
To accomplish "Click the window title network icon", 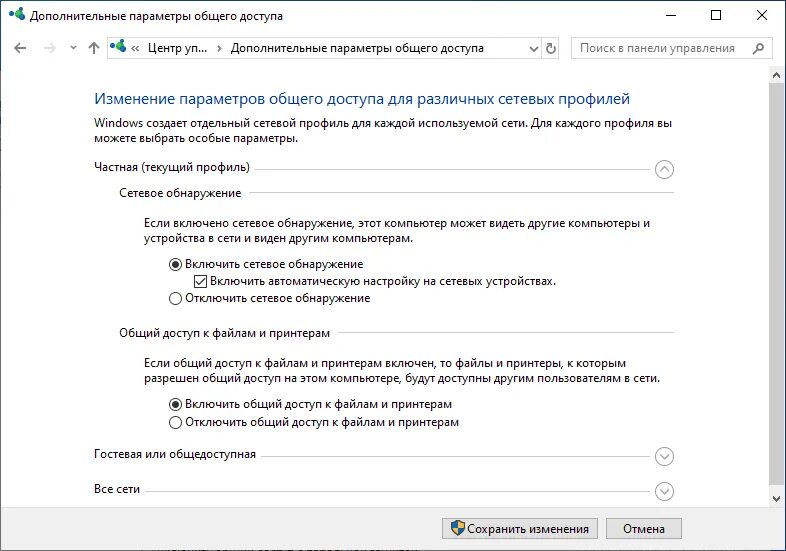I will 17,14.
